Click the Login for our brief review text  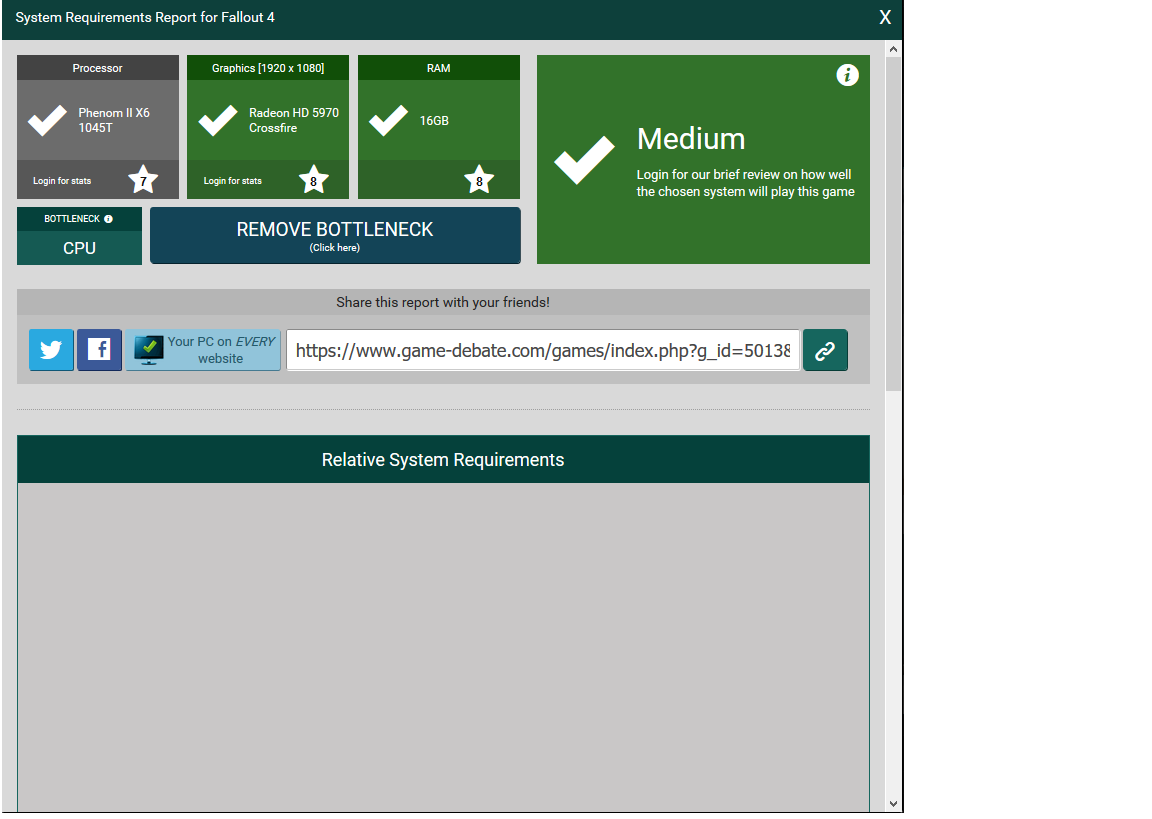(746, 183)
